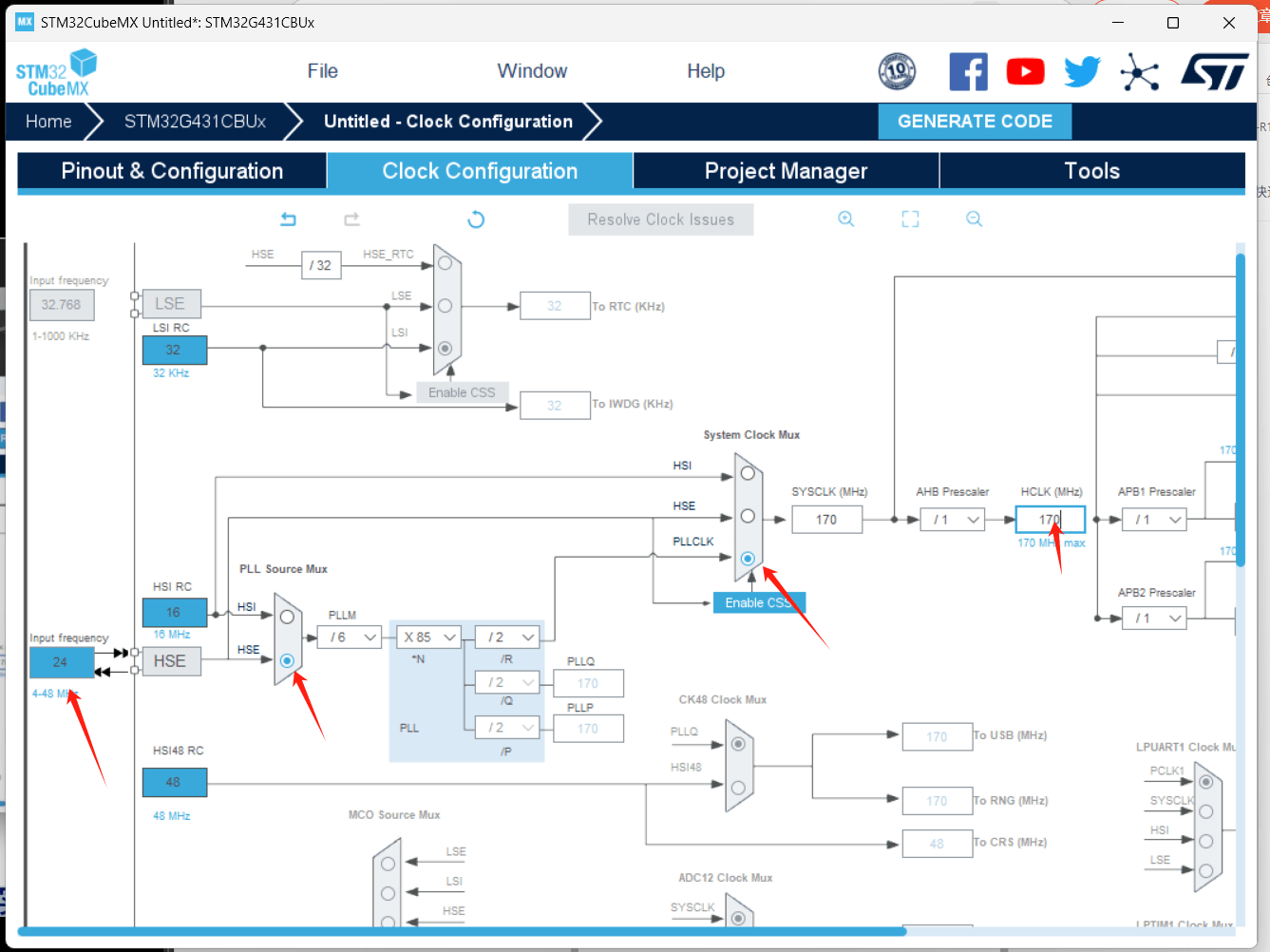The height and width of the screenshot is (952, 1270).
Task: Go to the Home breadcrumb
Action: click(x=48, y=122)
